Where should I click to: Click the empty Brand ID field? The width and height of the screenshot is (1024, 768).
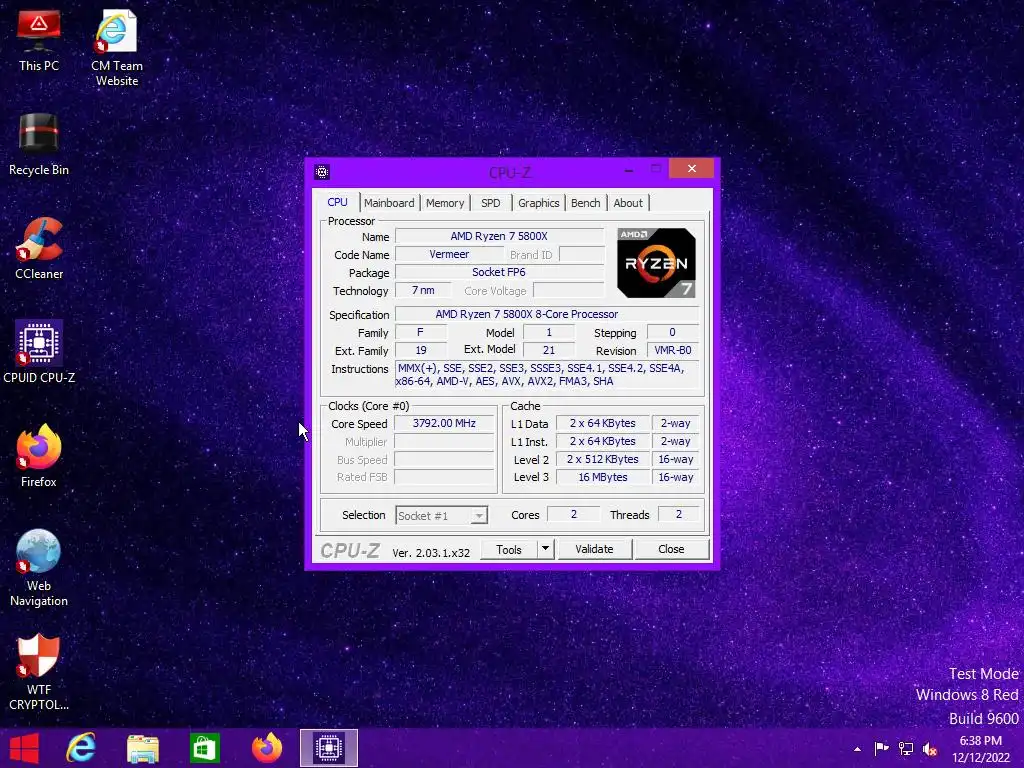(582, 254)
